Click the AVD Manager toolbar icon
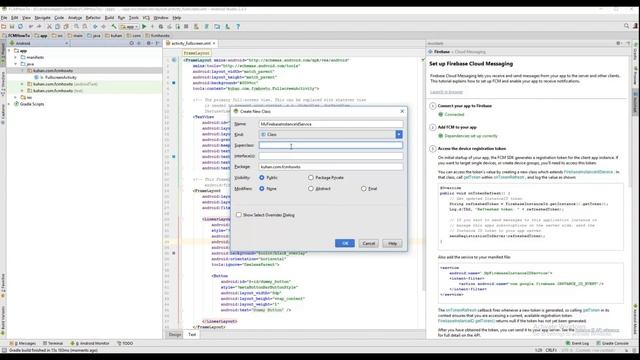Image resolution: width=640 pixels, height=360 pixels. [196, 27]
